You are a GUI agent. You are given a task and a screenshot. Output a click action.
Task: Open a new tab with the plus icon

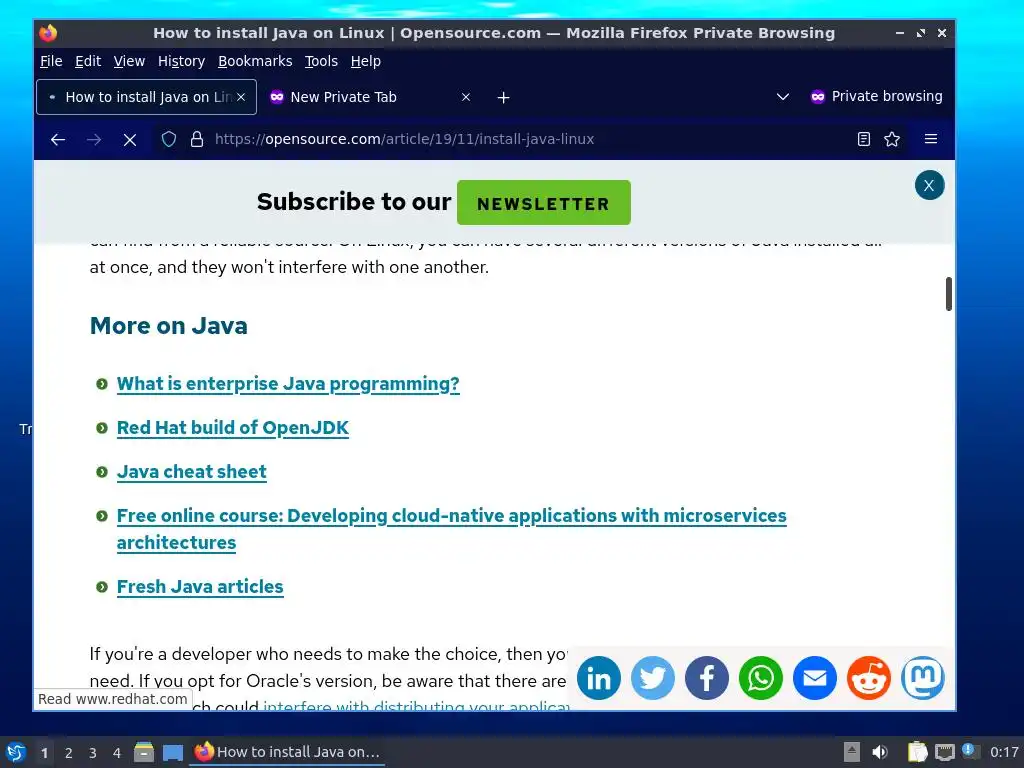503,97
